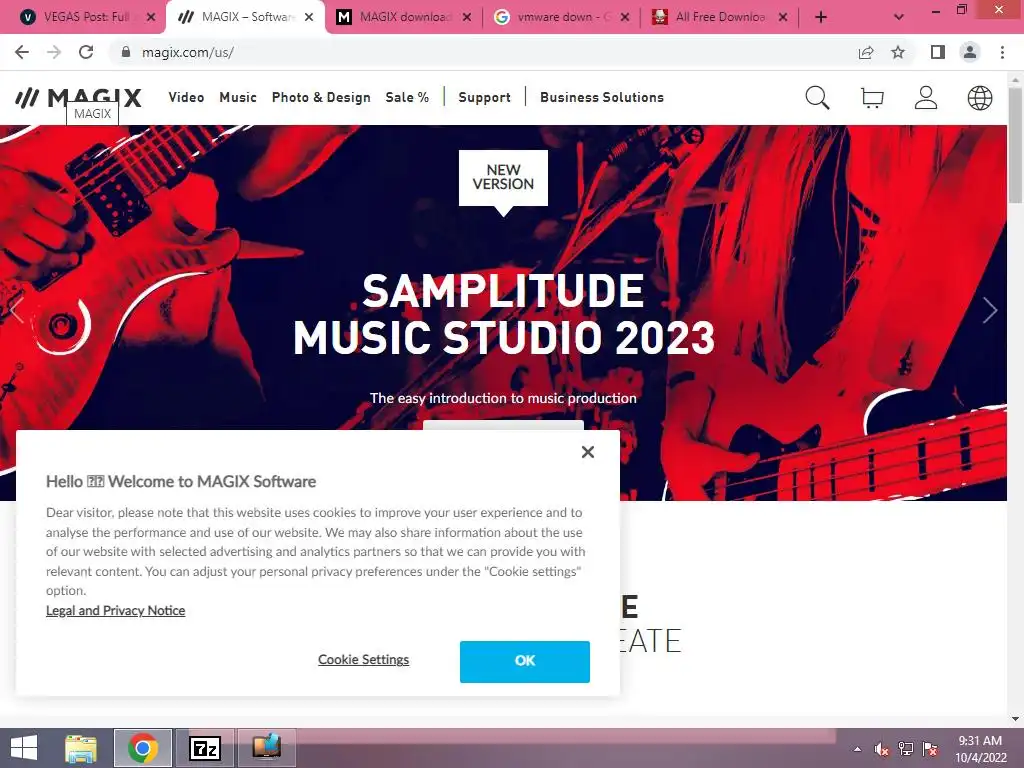Close the cookie dialog with X

pos(588,452)
